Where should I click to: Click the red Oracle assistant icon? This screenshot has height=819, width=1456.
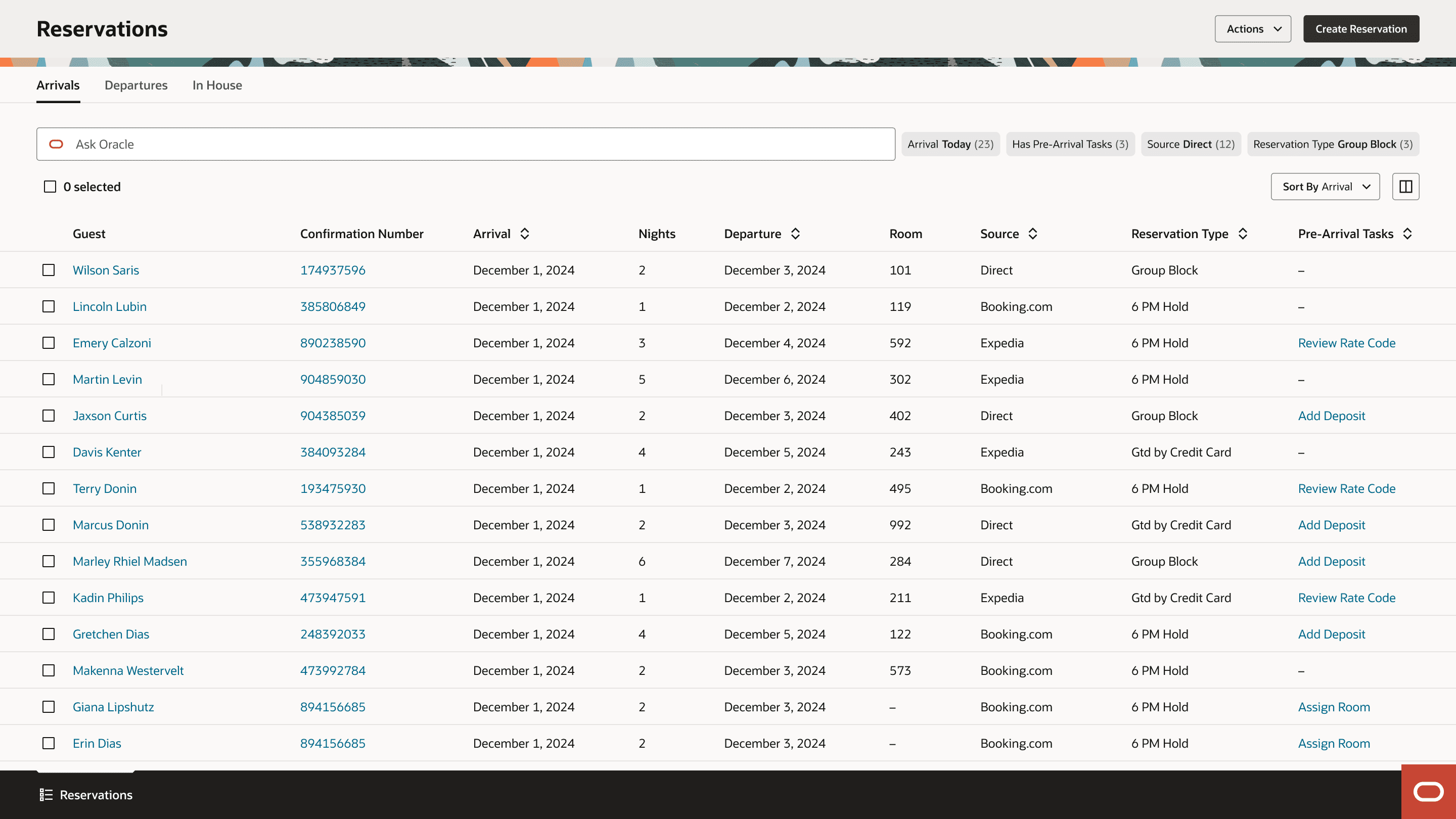click(x=1428, y=791)
